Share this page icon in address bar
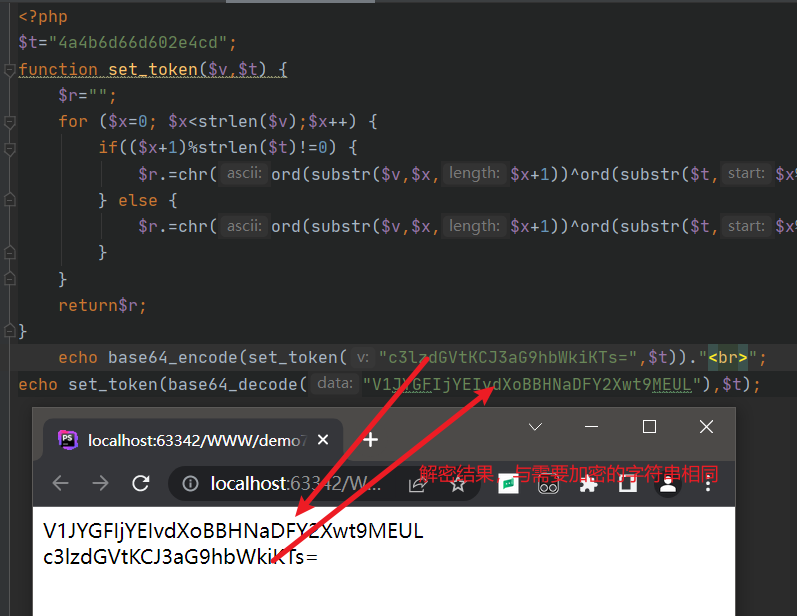Viewport: 797px width, 616px height. (x=418, y=484)
